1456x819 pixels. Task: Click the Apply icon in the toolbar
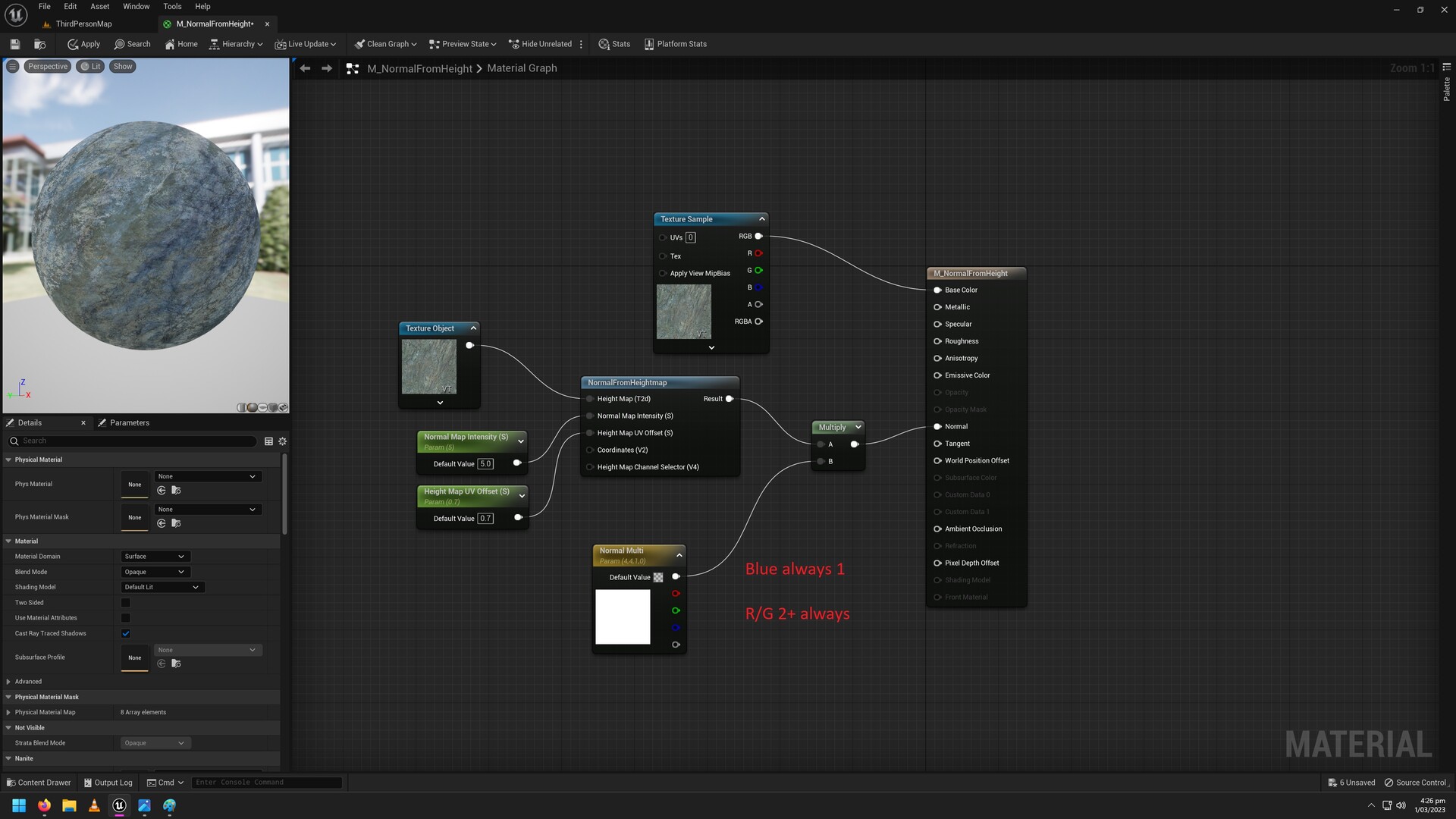tap(83, 44)
